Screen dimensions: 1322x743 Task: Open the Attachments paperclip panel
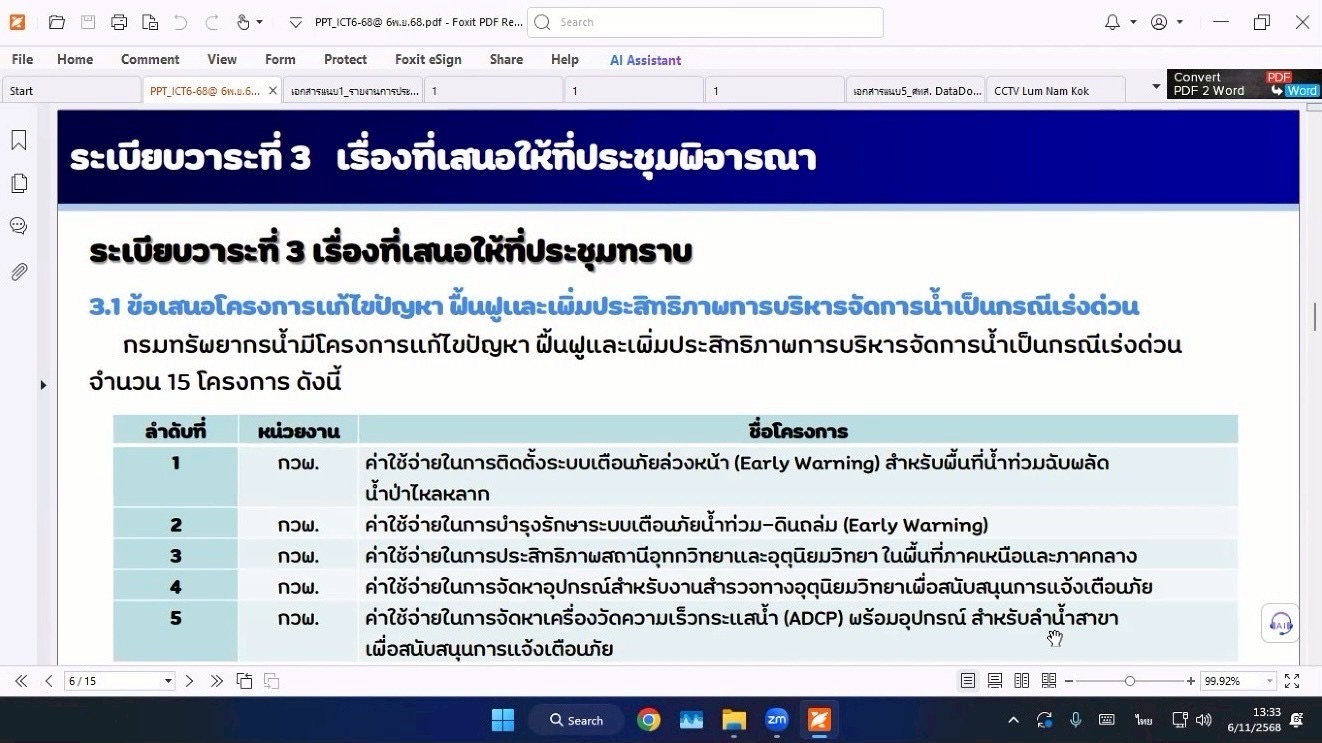pos(18,271)
